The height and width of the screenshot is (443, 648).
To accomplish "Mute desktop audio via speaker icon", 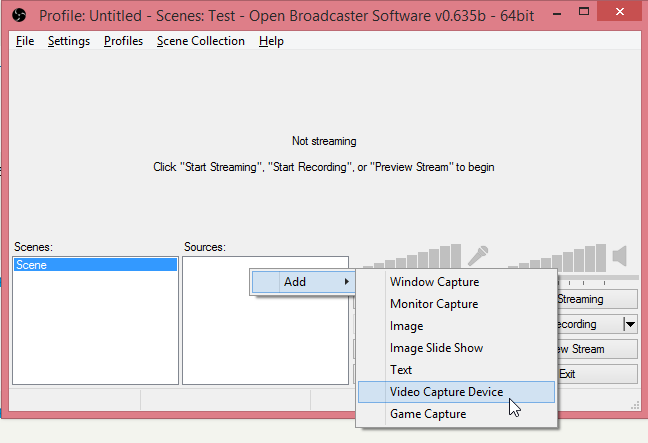I will point(621,256).
